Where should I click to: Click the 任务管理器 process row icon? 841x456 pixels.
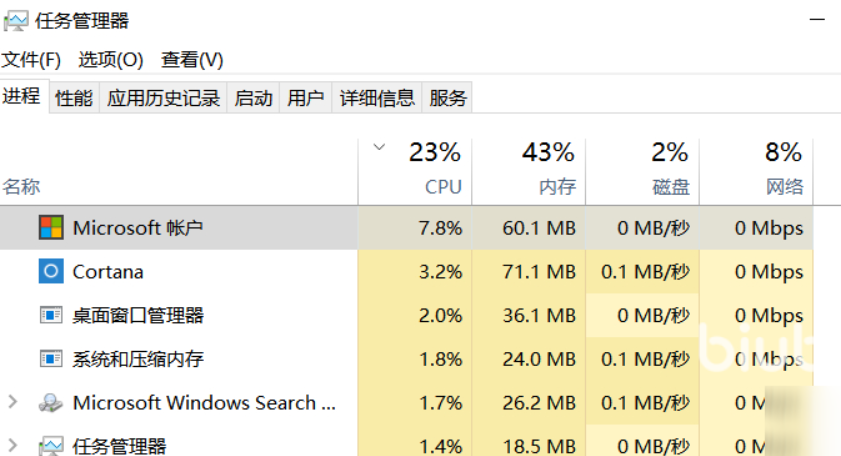50,445
